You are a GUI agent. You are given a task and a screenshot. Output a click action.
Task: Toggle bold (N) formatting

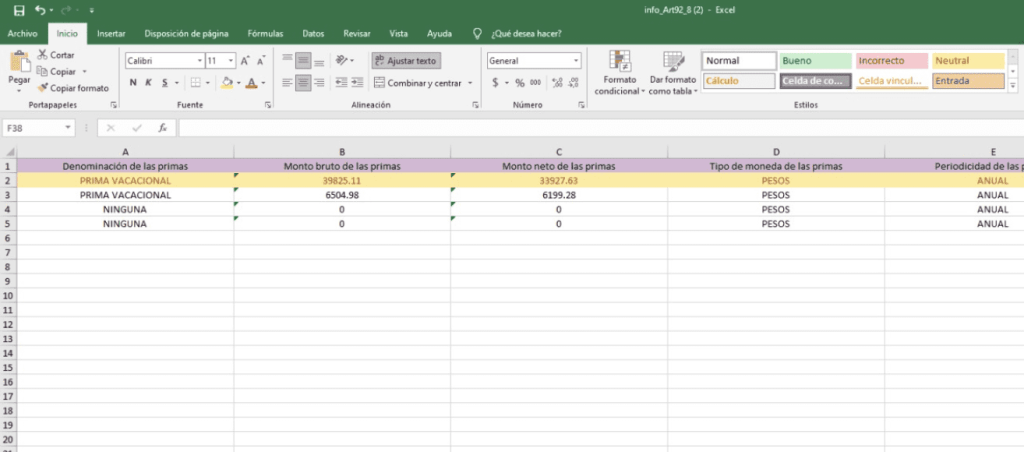[x=132, y=83]
